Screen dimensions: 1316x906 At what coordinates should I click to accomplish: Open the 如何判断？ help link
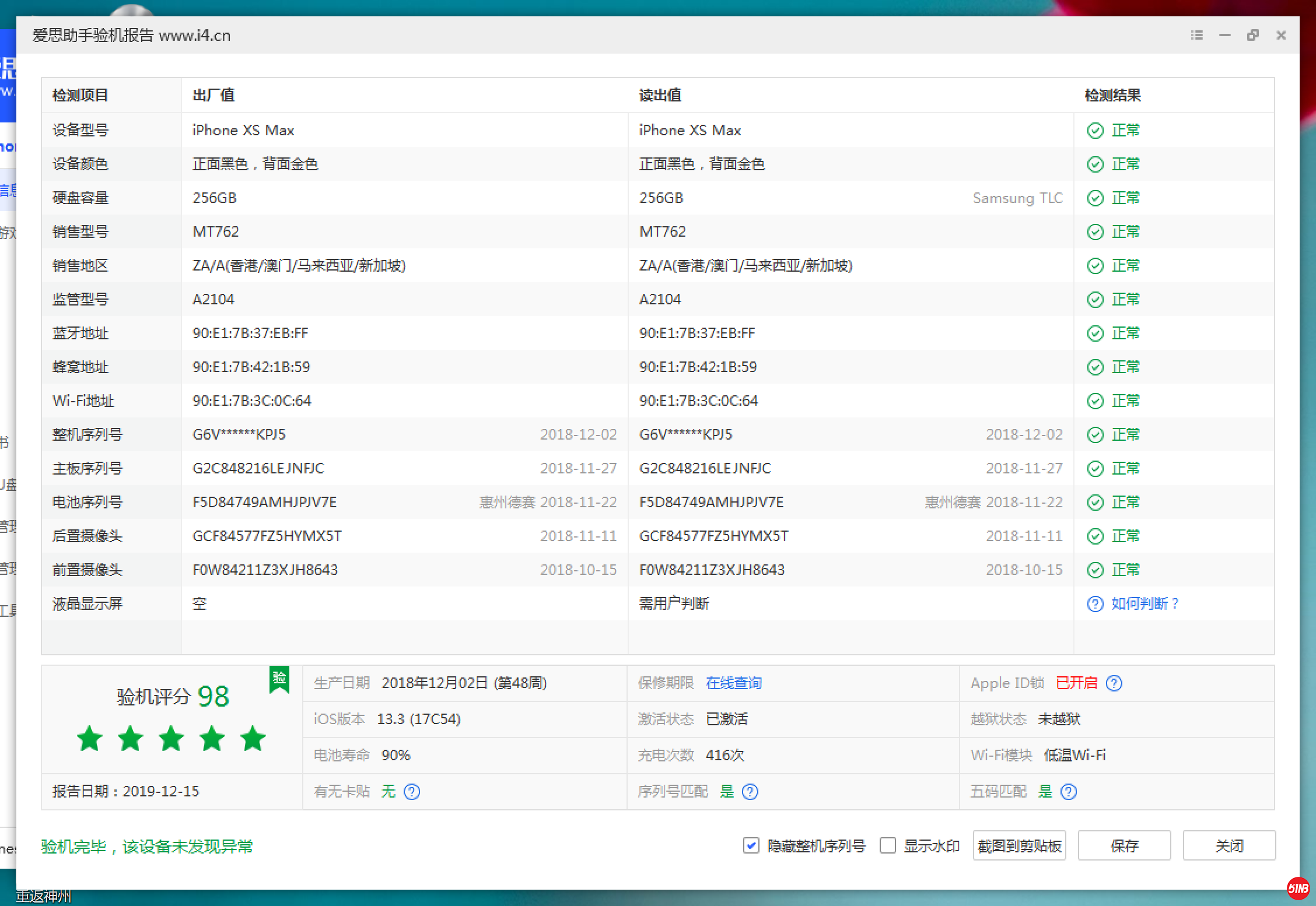[1144, 603]
